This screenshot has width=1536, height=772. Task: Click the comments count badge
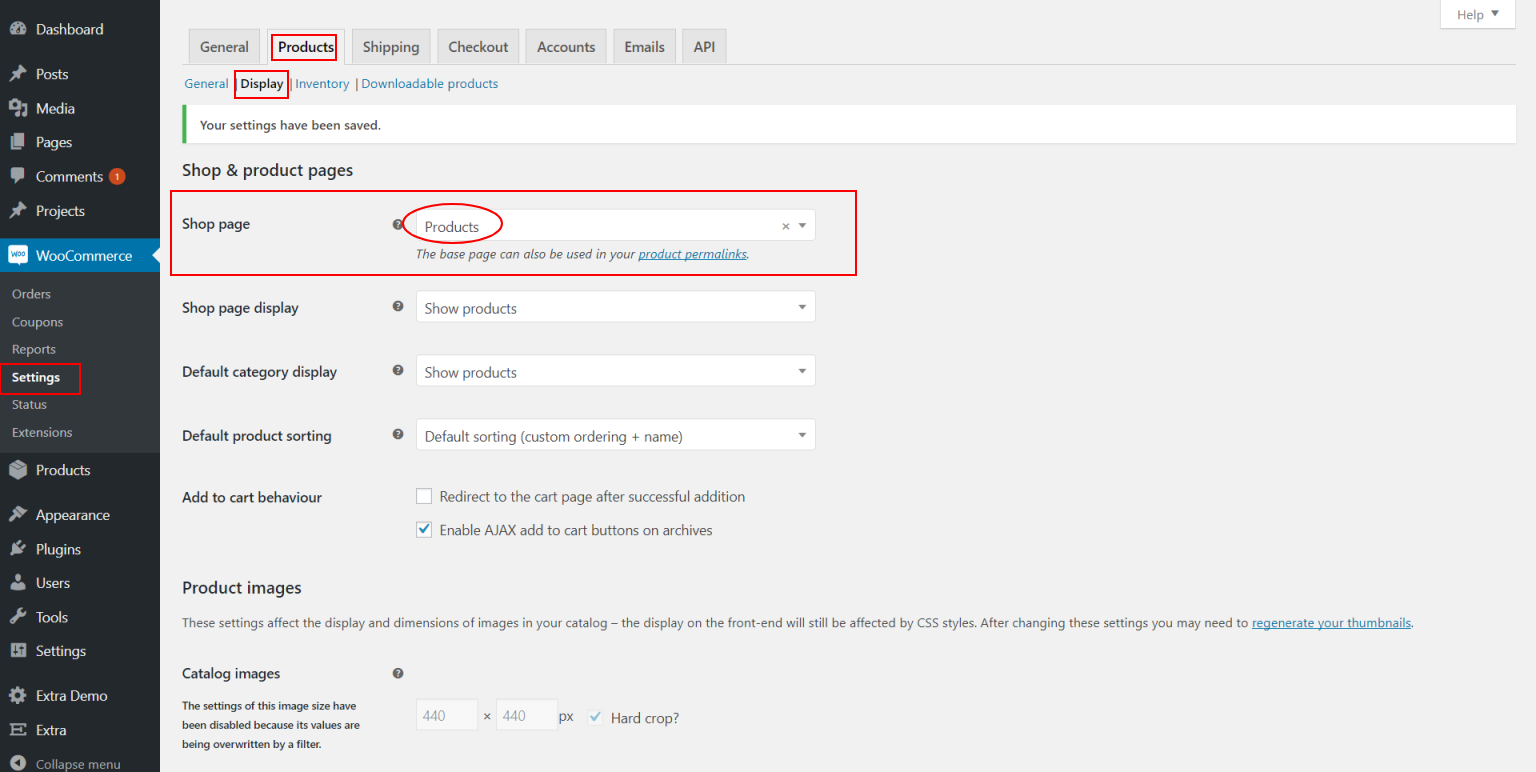point(117,176)
